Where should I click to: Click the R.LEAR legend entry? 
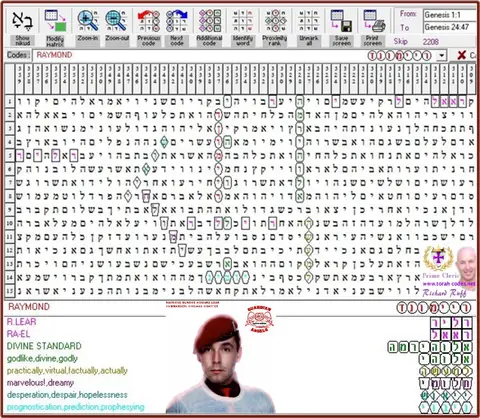click(x=21, y=322)
